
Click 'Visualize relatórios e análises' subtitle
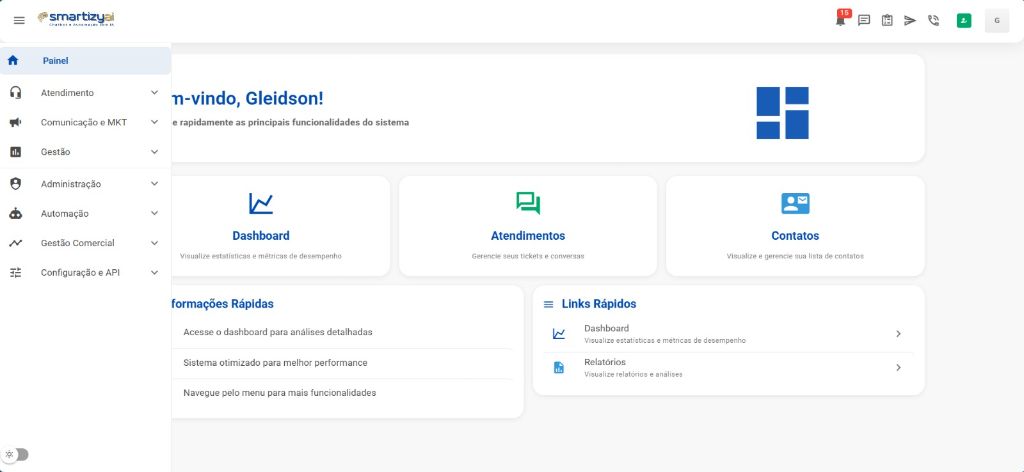click(x=633, y=375)
